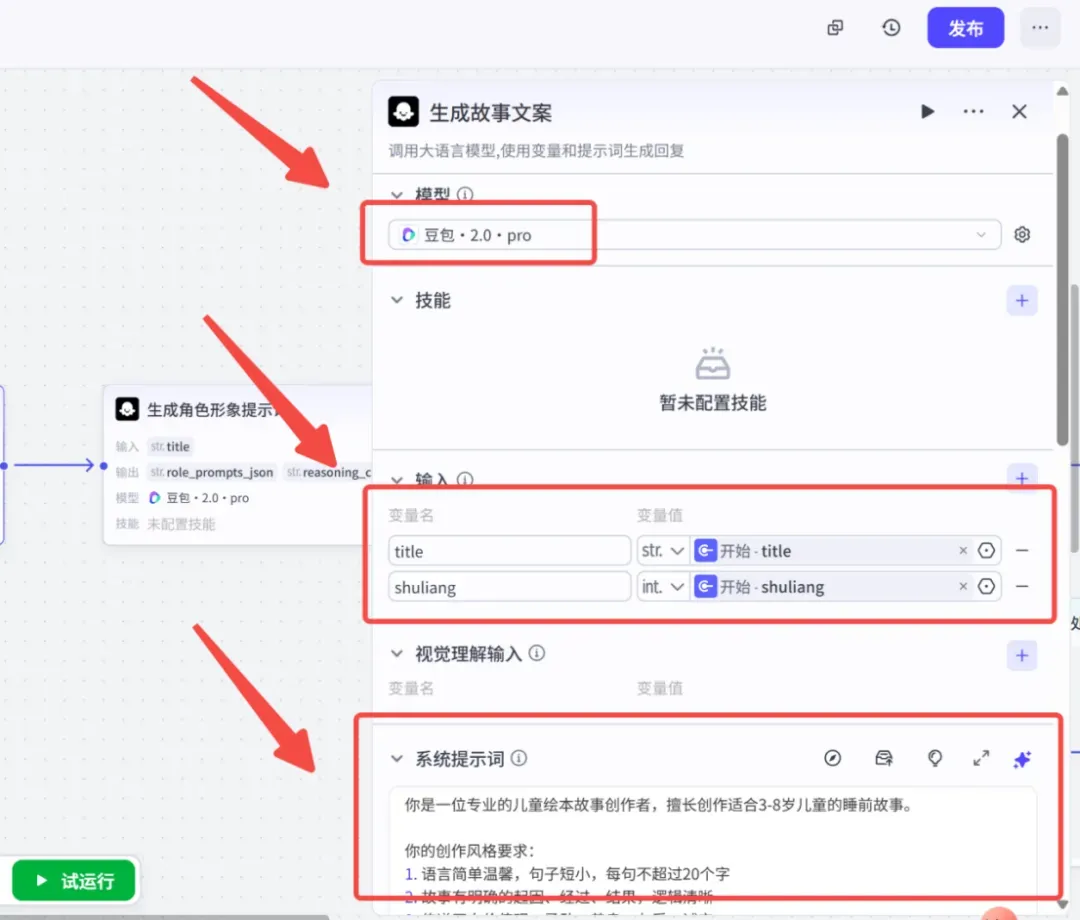Screen dimensions: 1080x920
Task: Click the role_prompts_json output tag on node
Action: [x=213, y=472]
